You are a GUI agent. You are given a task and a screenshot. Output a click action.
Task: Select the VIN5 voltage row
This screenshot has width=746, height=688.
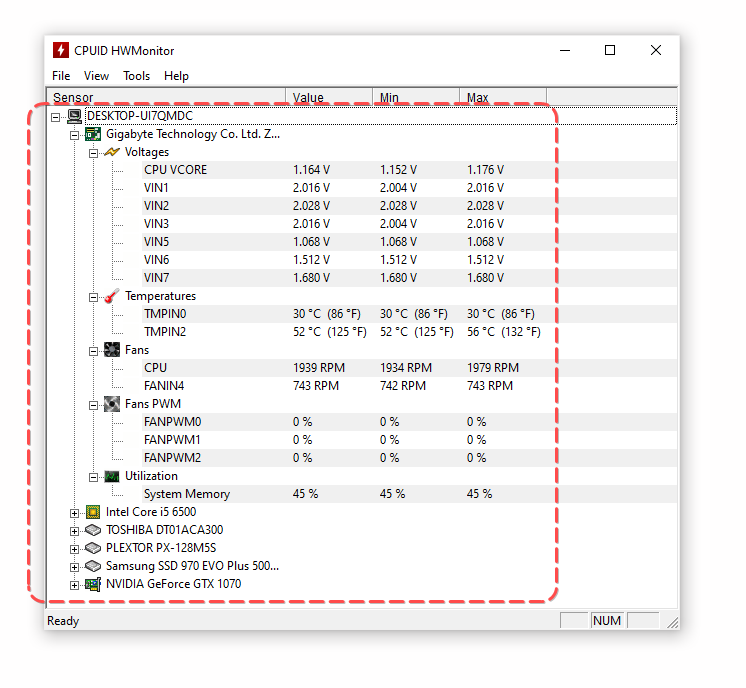coord(409,242)
